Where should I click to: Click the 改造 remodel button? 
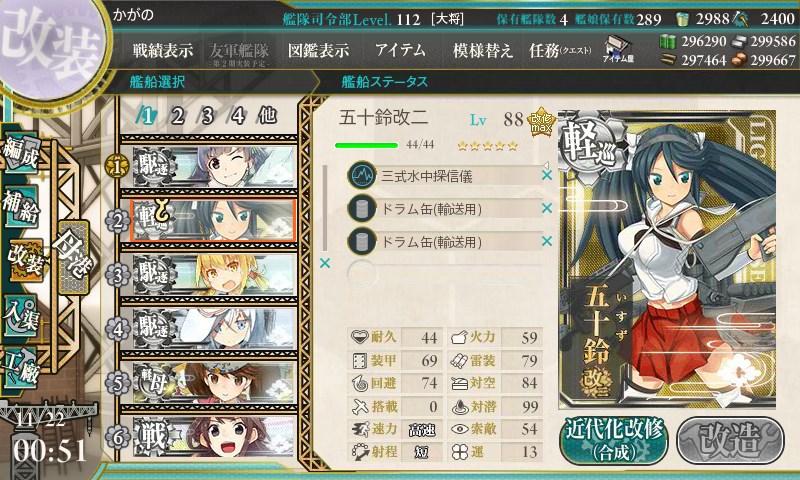click(730, 440)
